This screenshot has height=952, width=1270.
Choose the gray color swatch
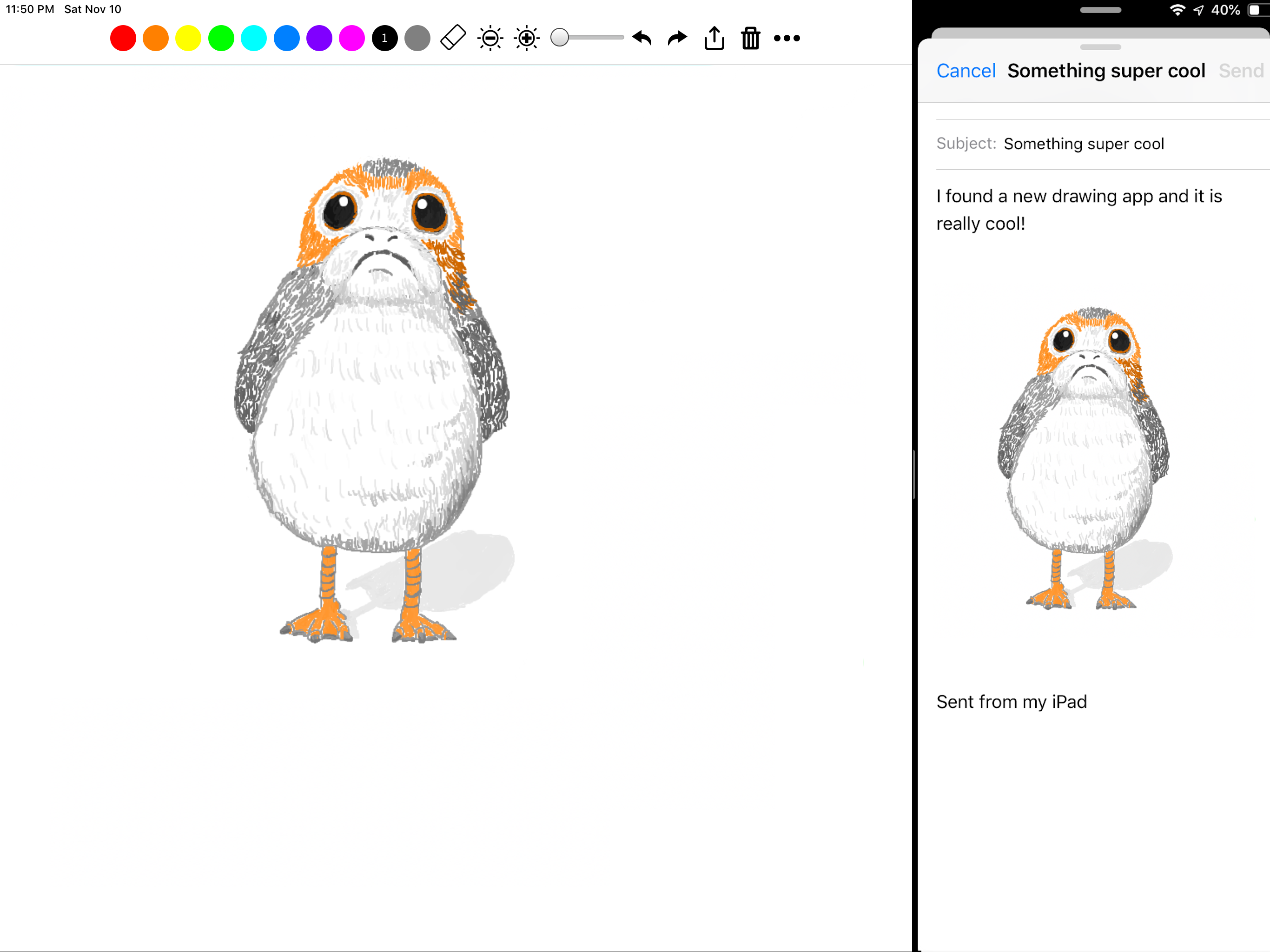point(417,39)
